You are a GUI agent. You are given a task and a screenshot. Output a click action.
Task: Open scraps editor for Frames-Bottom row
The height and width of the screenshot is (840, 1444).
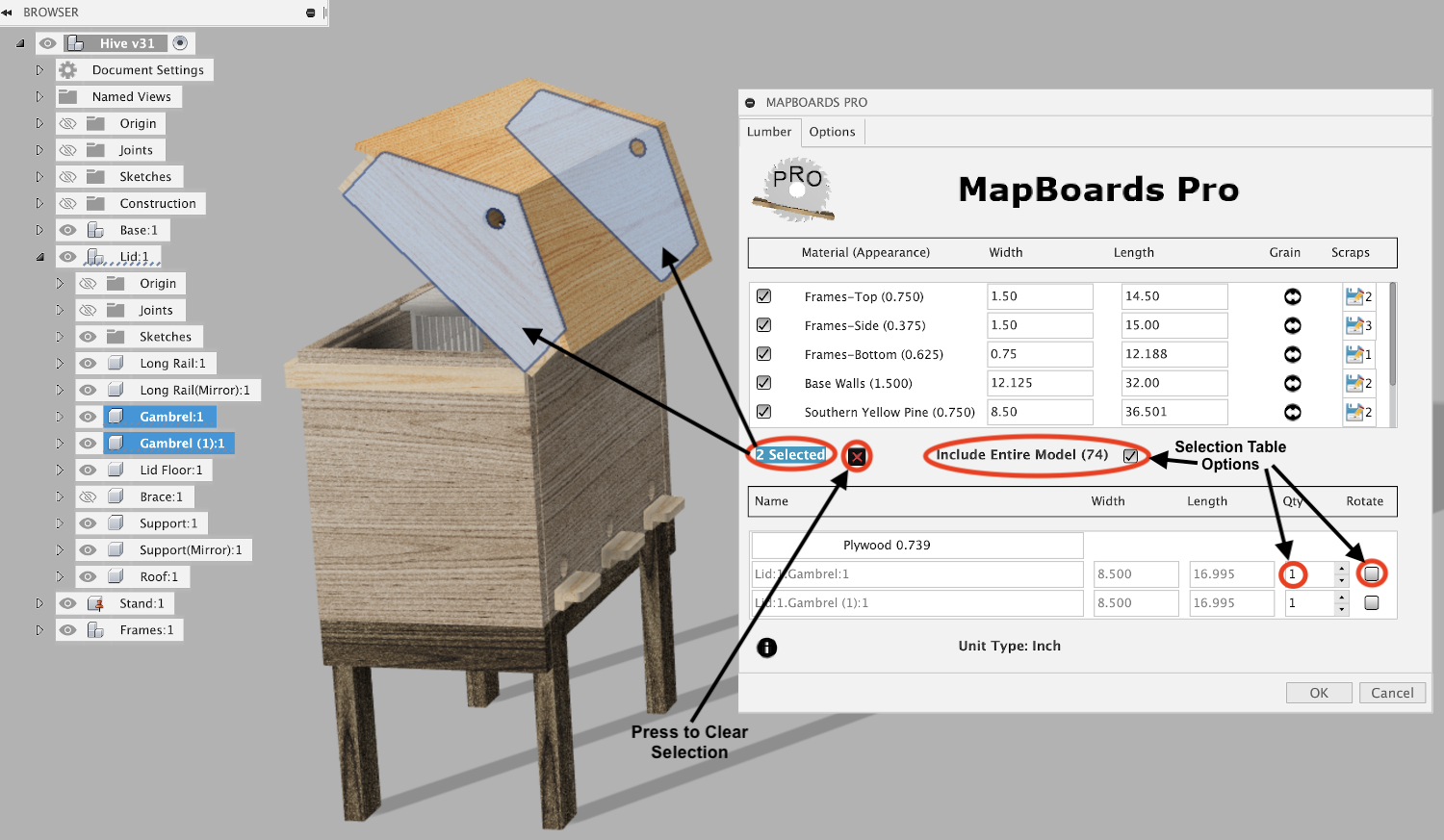(x=1358, y=354)
